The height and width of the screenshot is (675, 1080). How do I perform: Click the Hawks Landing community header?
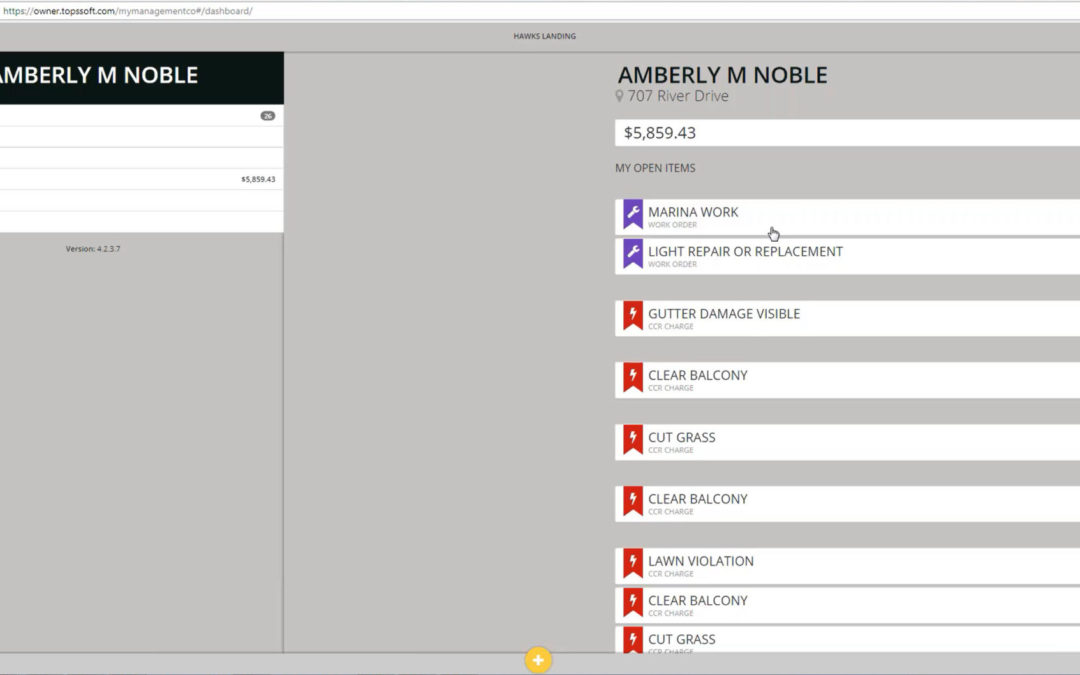click(544, 37)
